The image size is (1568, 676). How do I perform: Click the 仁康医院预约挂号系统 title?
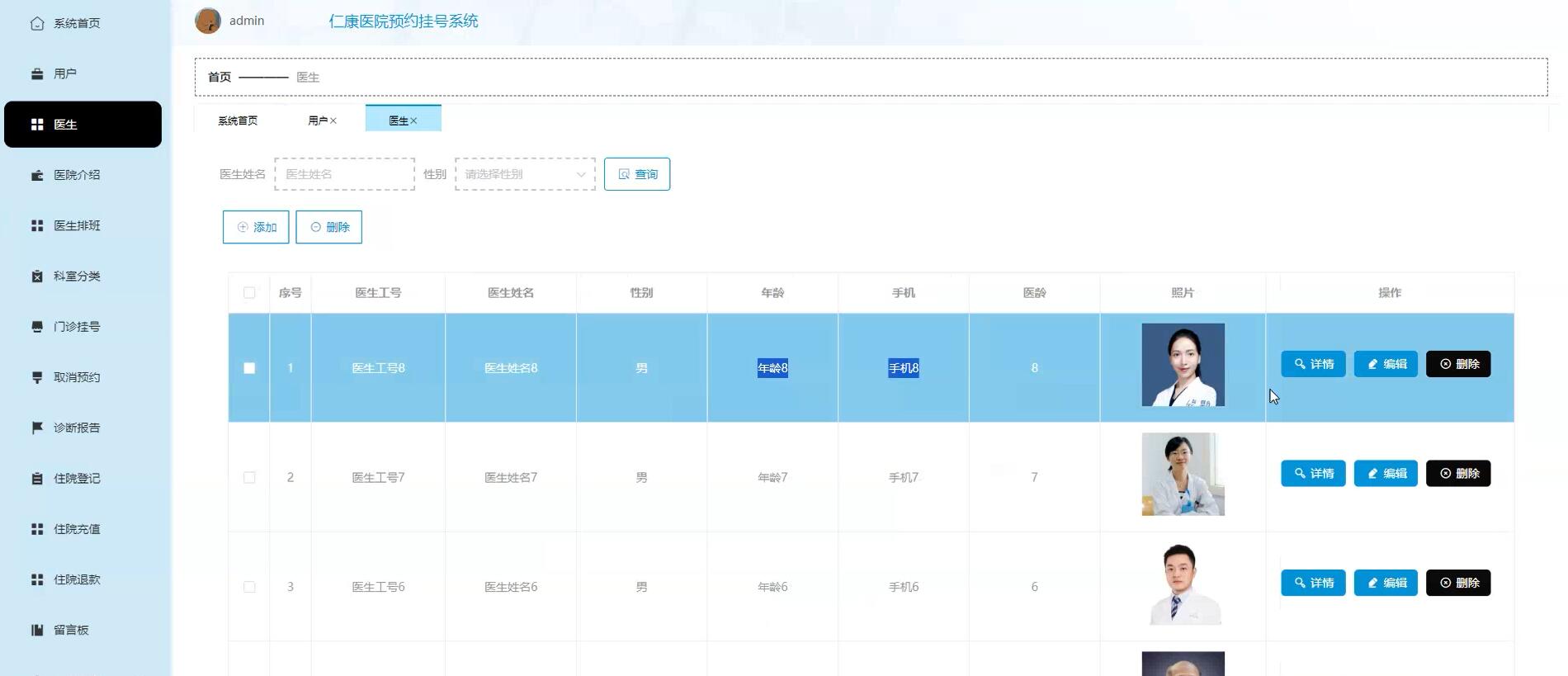[404, 21]
